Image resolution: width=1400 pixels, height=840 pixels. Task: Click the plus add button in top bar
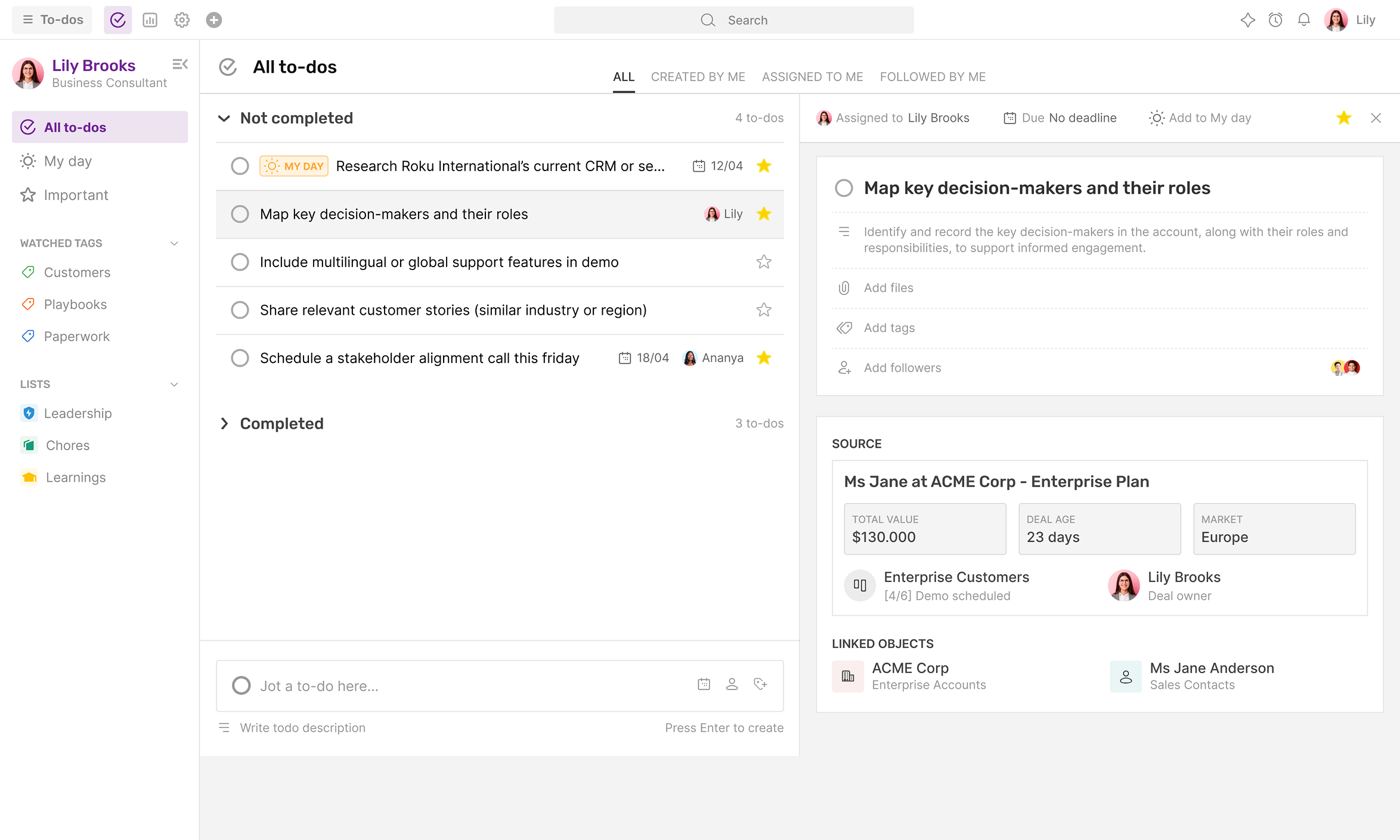(x=213, y=20)
